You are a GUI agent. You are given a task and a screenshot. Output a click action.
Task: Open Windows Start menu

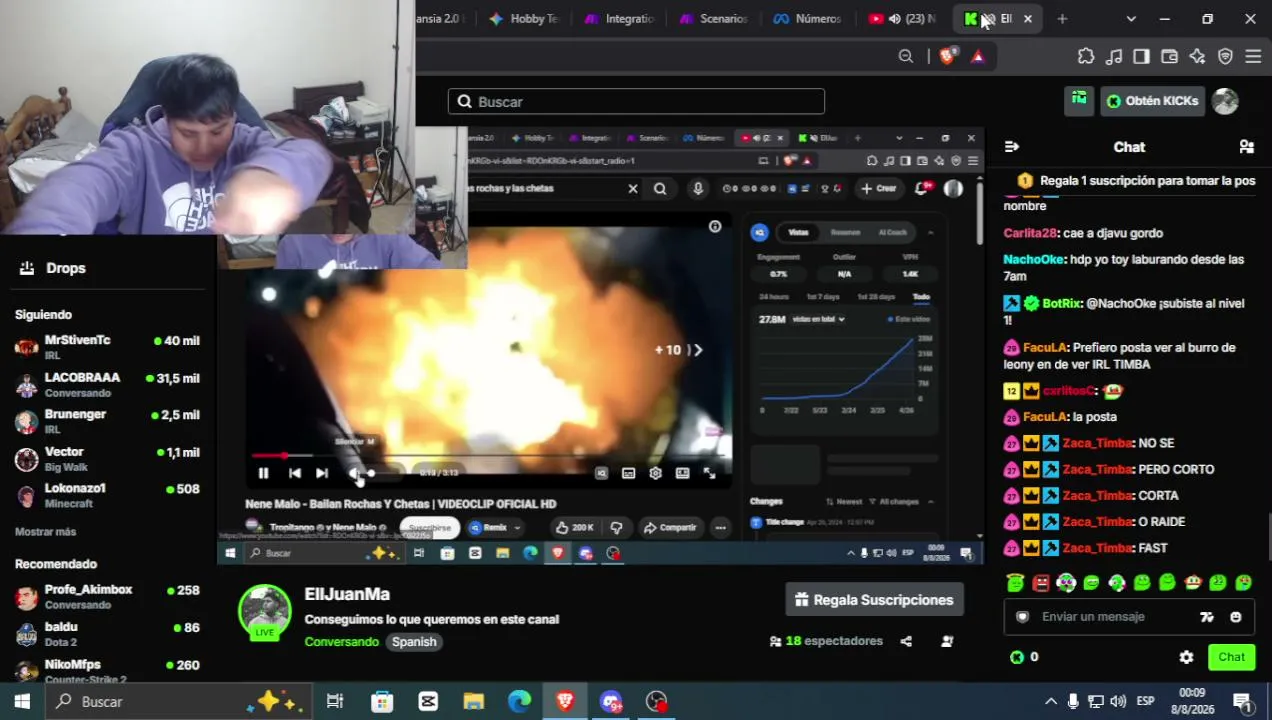(21, 701)
